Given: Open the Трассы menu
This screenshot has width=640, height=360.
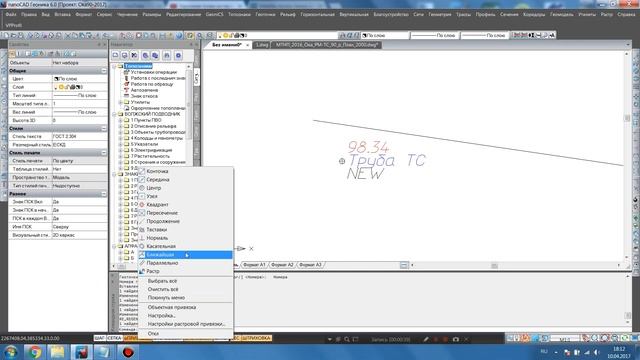Looking at the screenshot, I should click(463, 14).
